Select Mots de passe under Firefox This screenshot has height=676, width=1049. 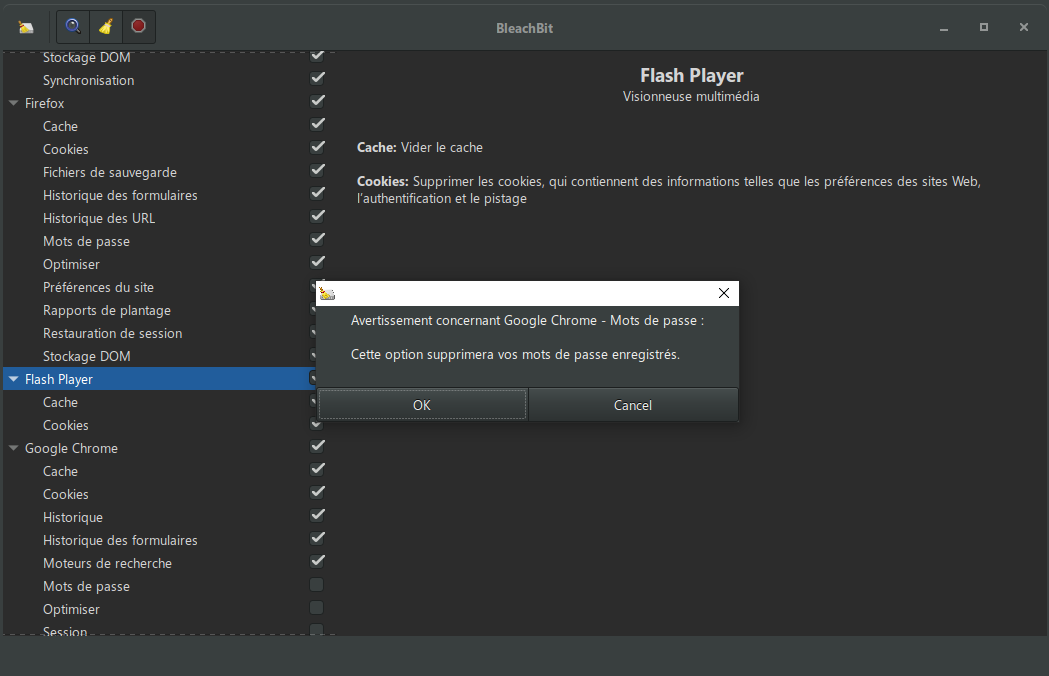86,242
